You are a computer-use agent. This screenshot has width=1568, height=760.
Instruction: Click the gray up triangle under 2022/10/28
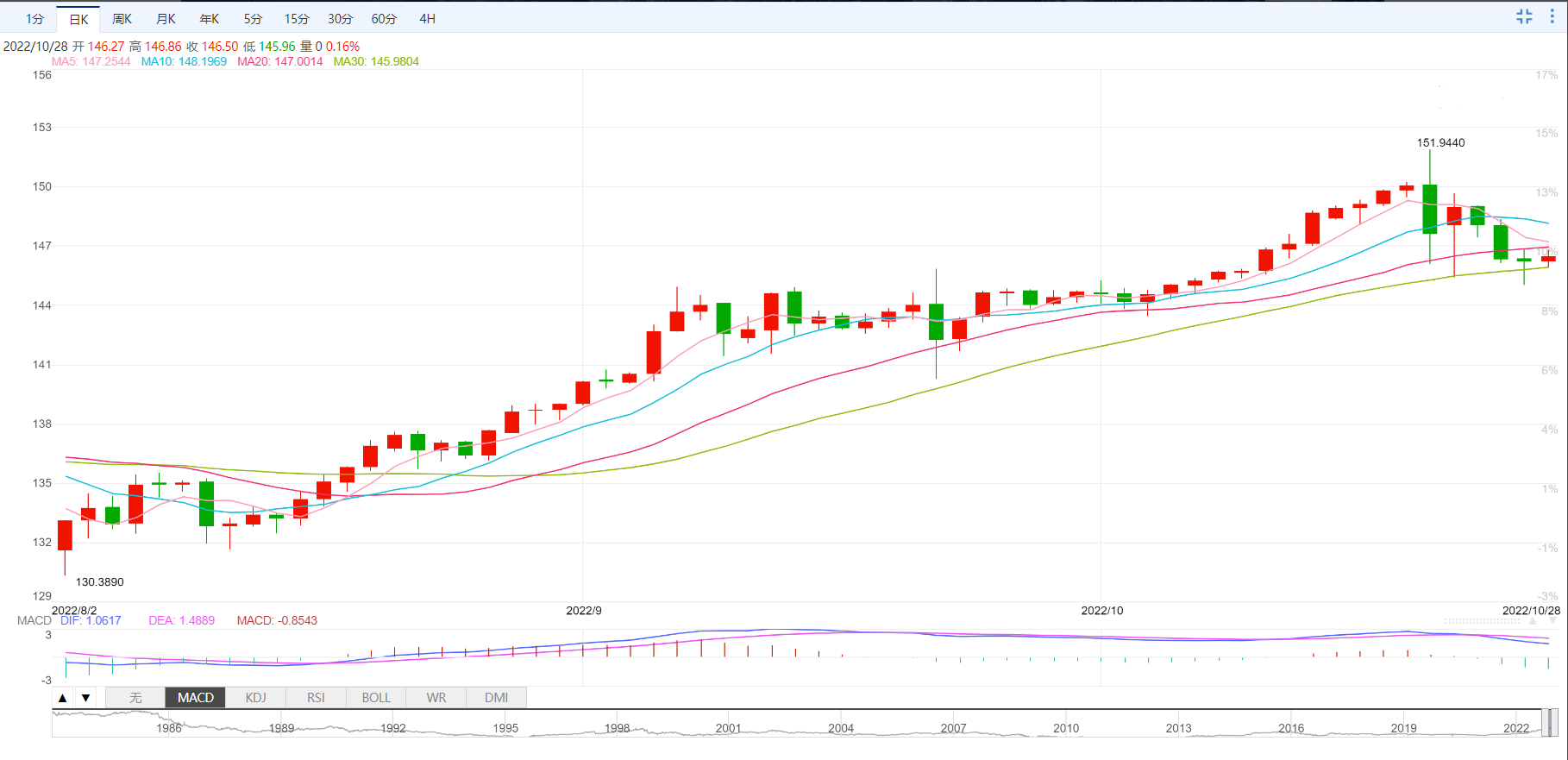tap(1533, 621)
